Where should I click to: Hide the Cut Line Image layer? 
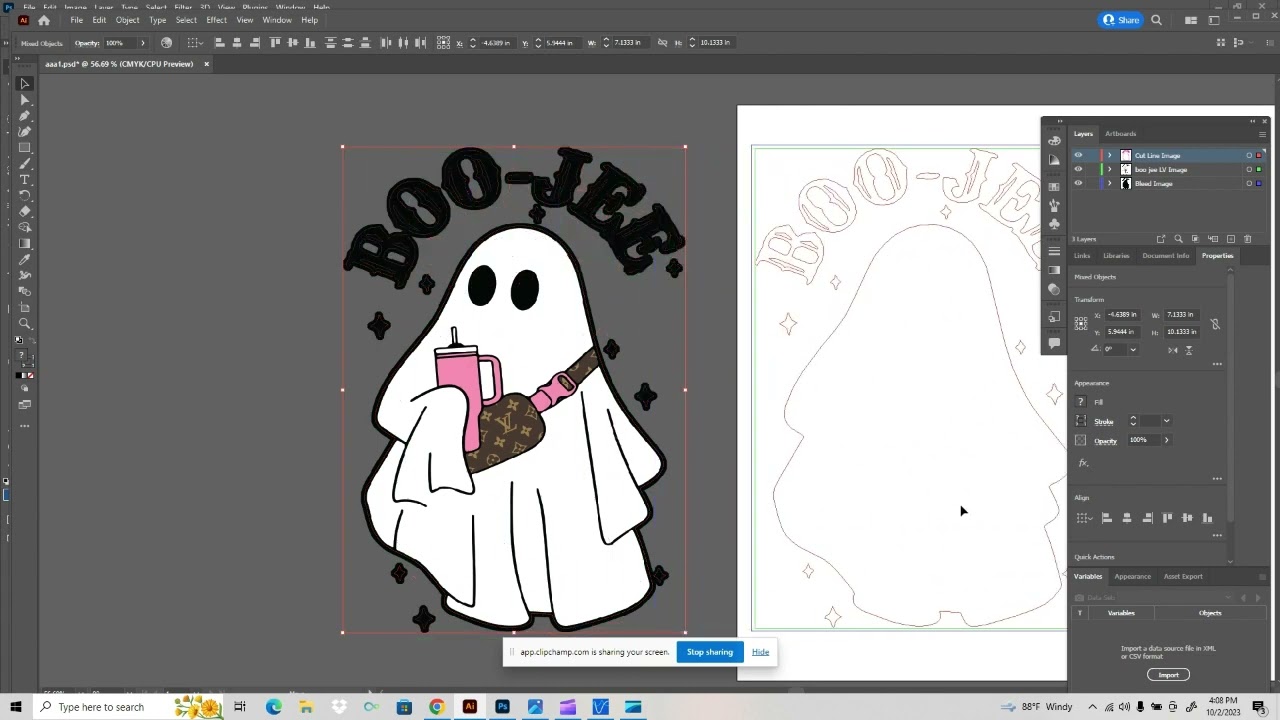coord(1078,156)
